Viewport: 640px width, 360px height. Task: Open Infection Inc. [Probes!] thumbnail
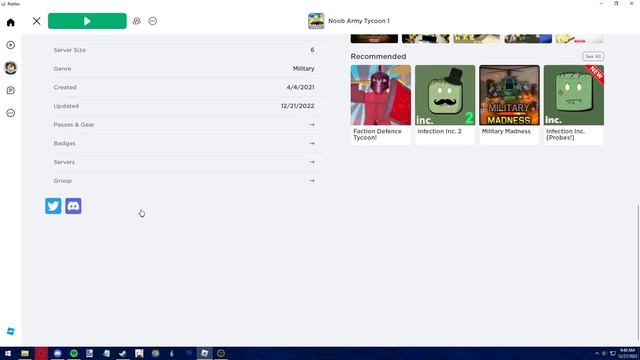[x=573, y=95]
